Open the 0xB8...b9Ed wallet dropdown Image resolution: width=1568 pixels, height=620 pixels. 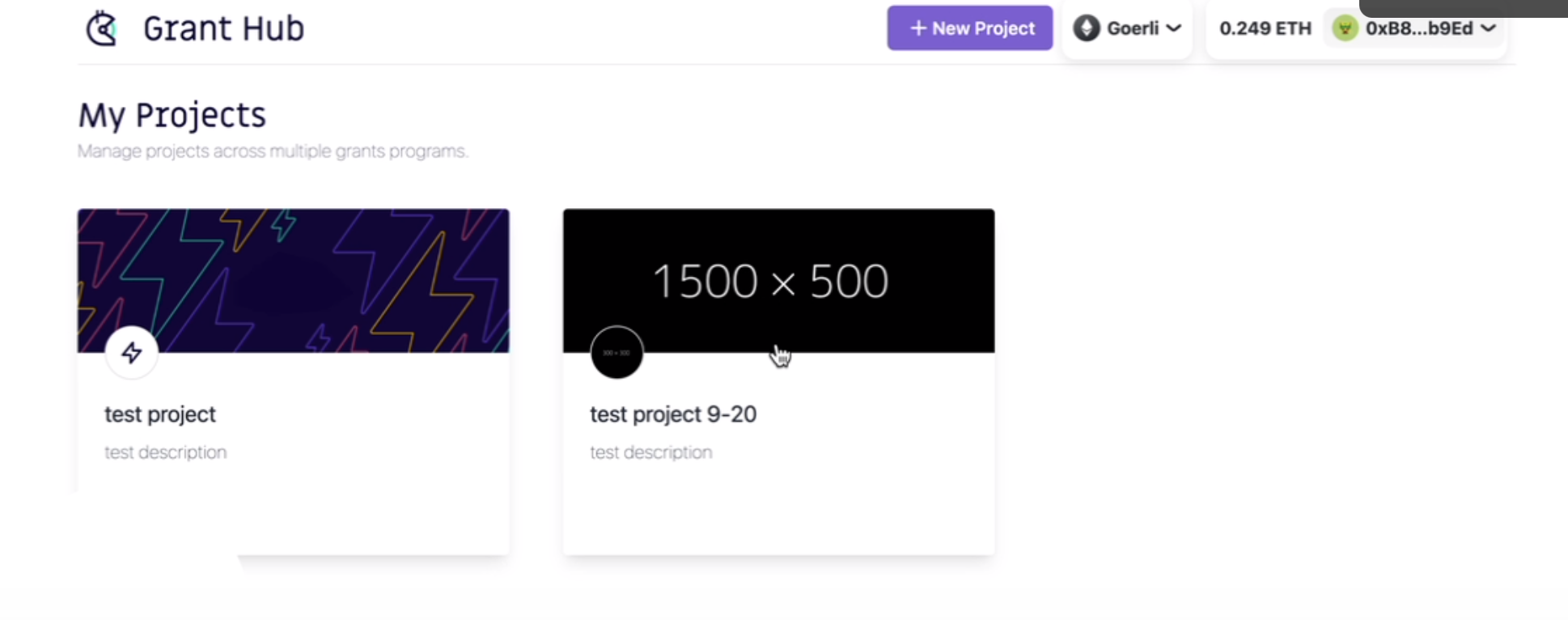tap(1414, 28)
